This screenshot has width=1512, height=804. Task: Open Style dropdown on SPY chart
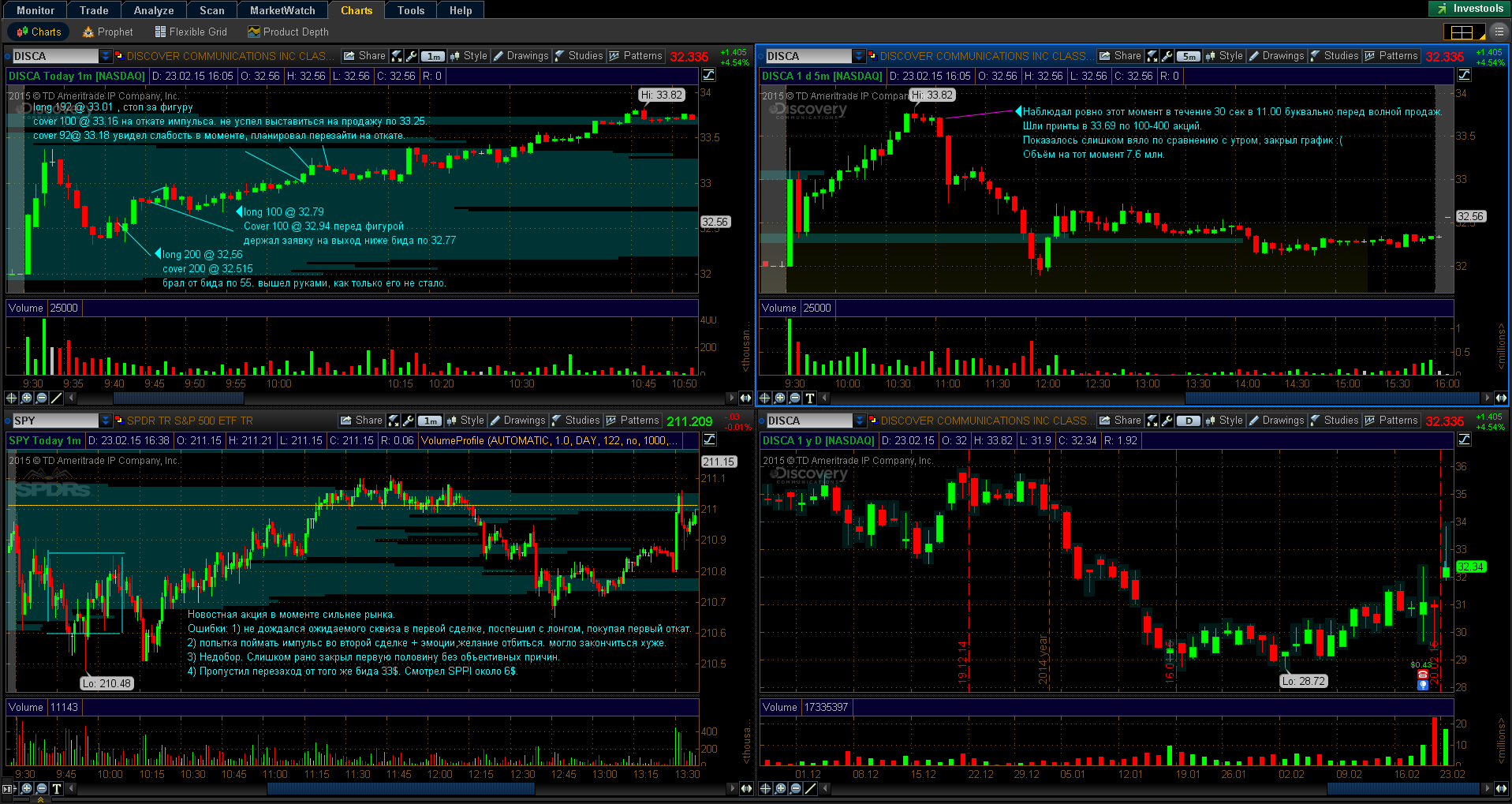(465, 421)
